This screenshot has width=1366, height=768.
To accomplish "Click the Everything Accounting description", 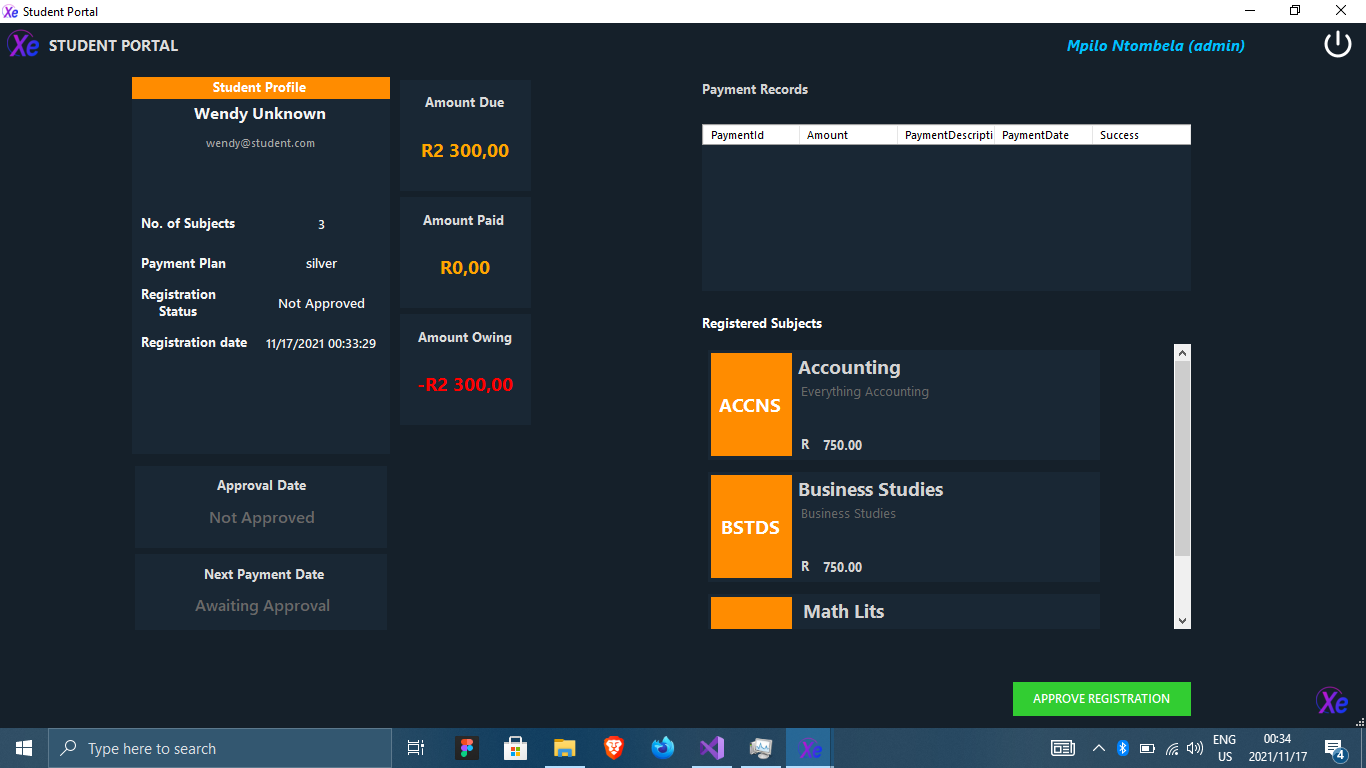I will pos(865,392).
